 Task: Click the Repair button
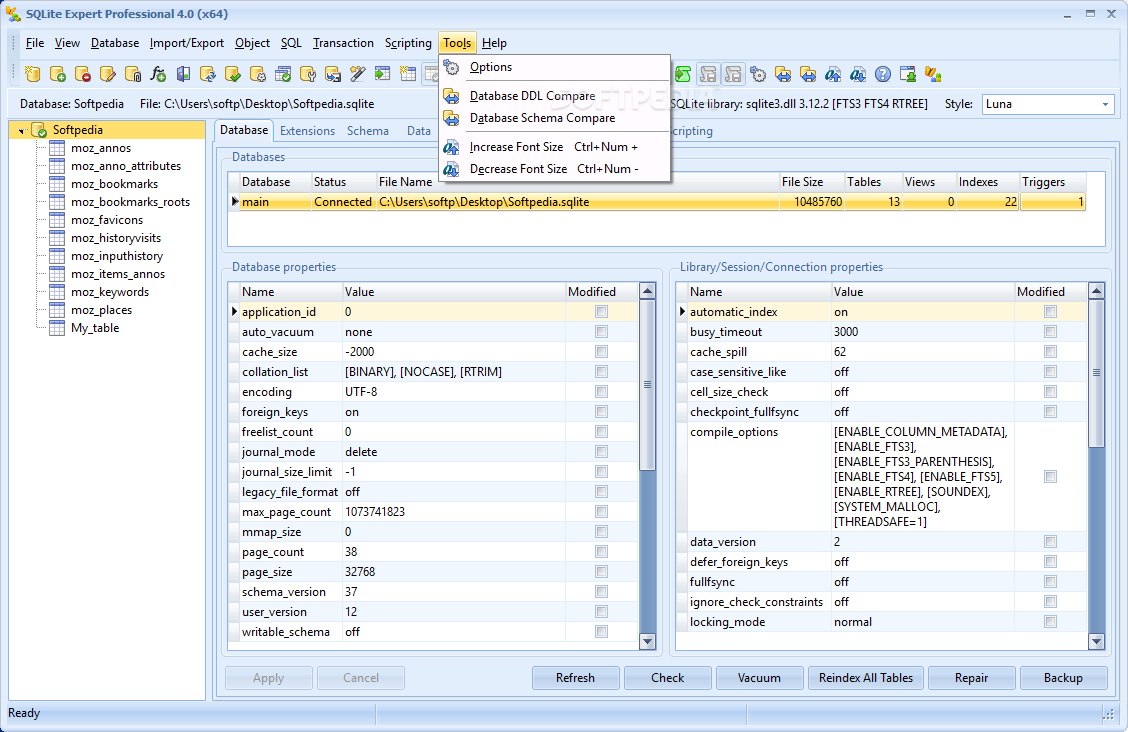[x=971, y=678]
